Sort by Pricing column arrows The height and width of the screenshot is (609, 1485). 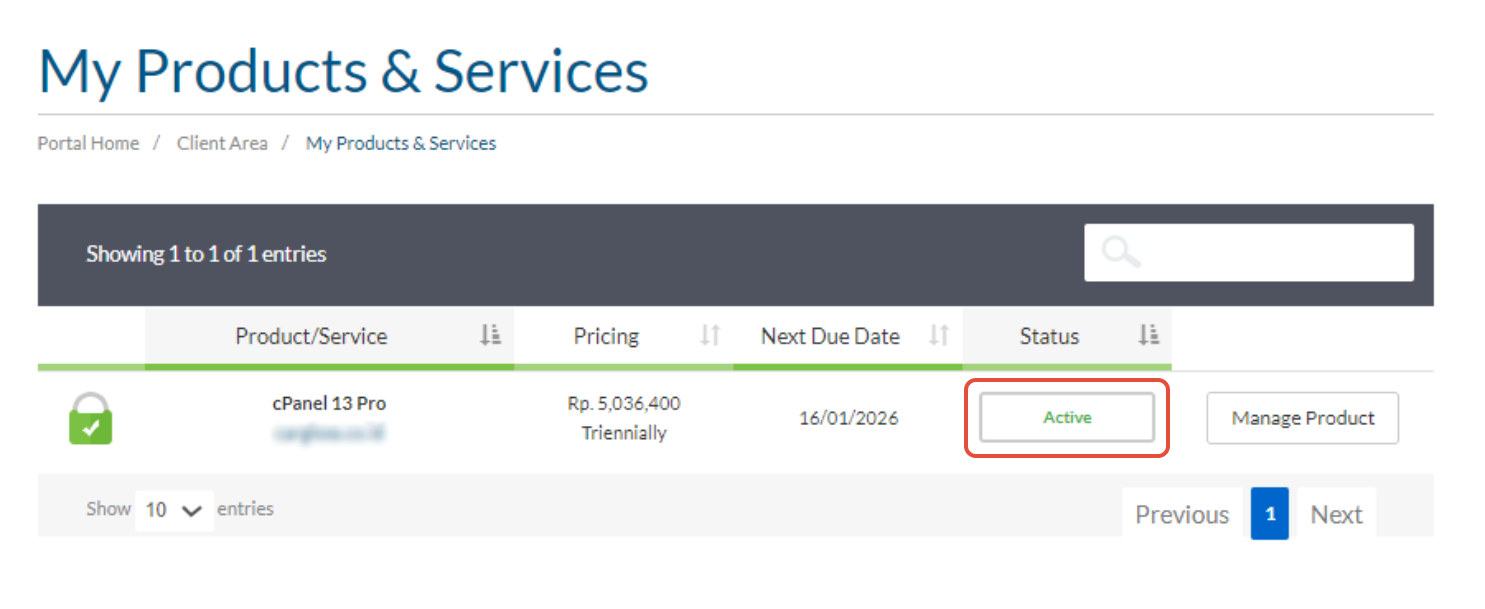[x=710, y=336]
